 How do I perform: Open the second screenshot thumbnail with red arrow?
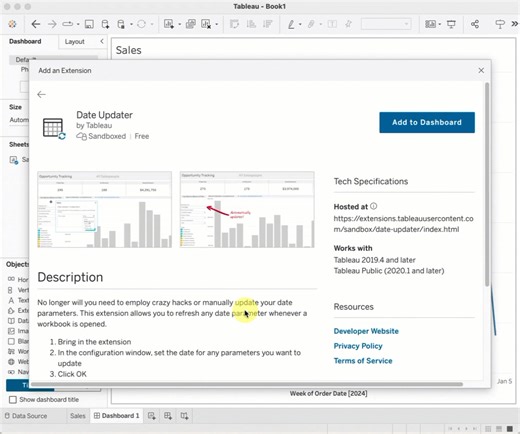pyautogui.click(x=247, y=209)
